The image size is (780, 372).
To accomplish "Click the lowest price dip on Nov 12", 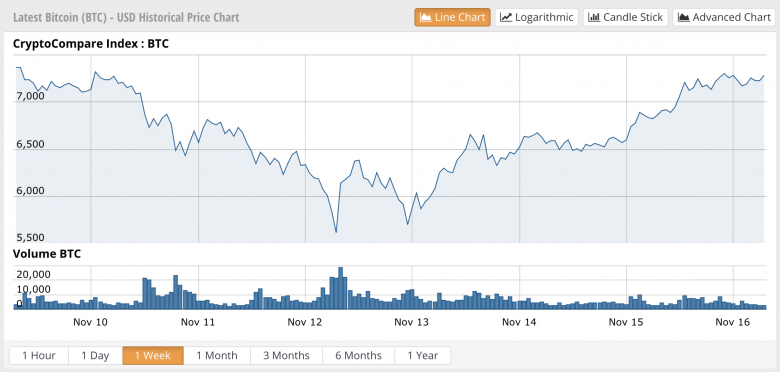I will pos(336,232).
